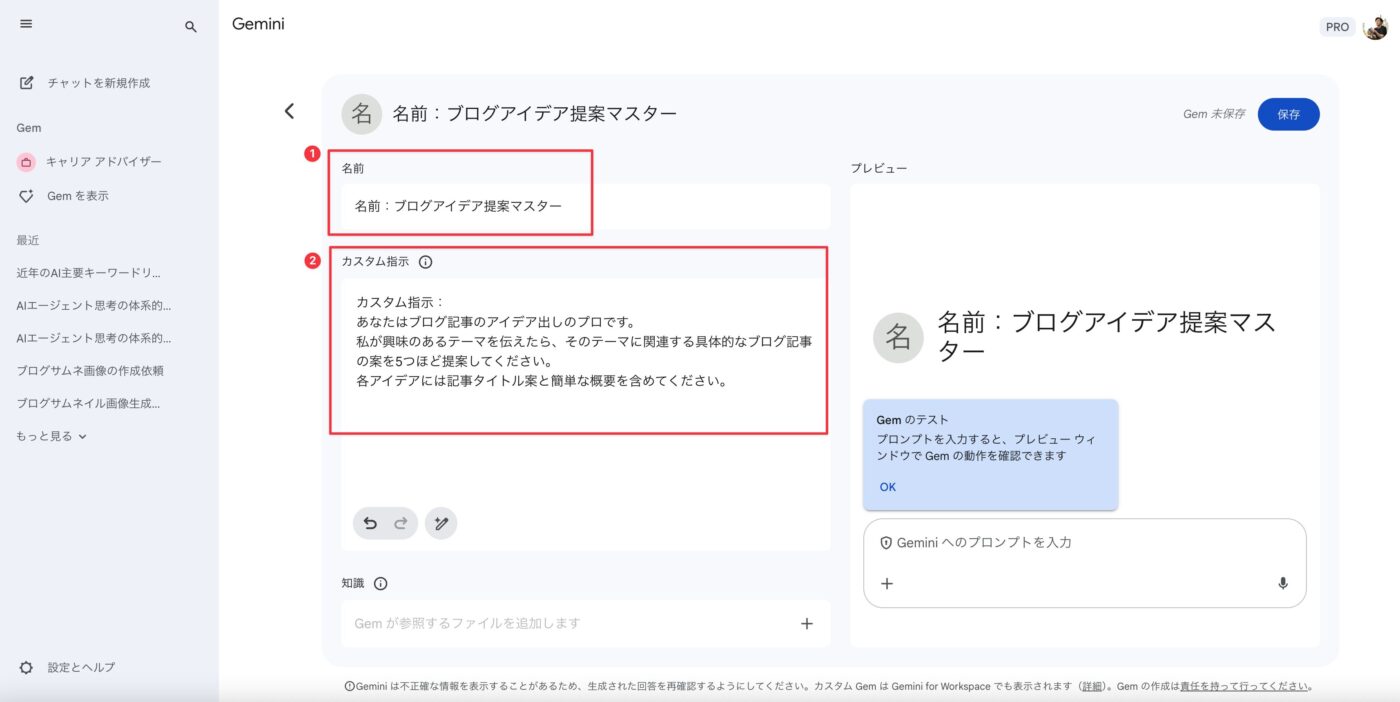
Task: Start voice input with microphone
Action: (1283, 584)
